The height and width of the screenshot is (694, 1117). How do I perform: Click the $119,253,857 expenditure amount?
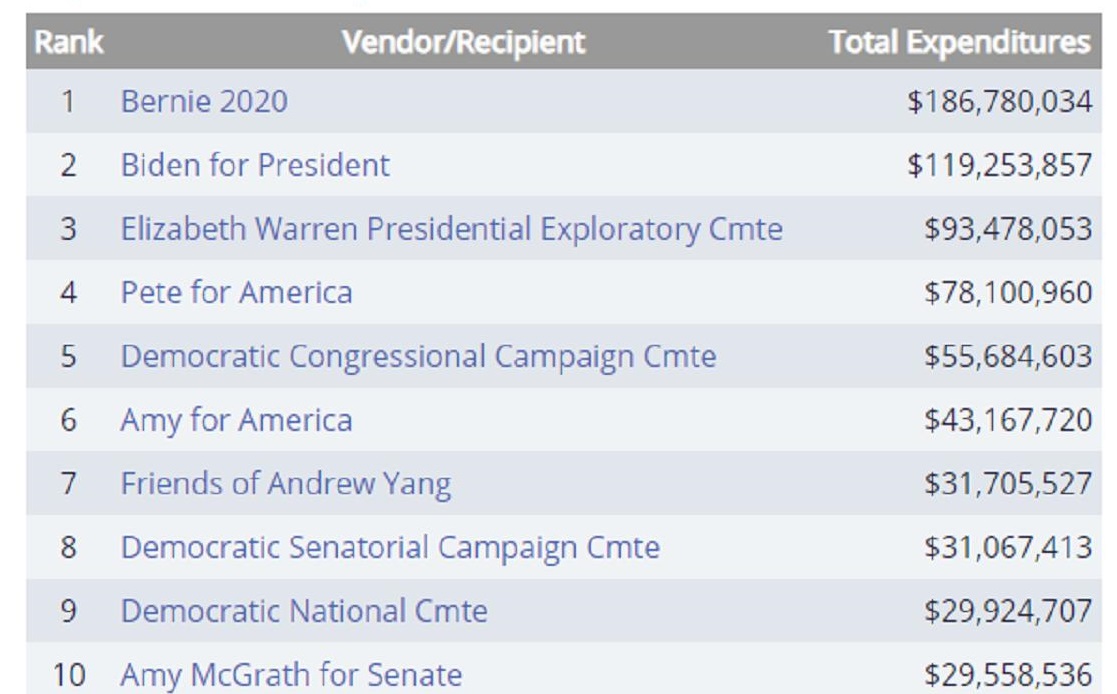pyautogui.click(x=999, y=165)
